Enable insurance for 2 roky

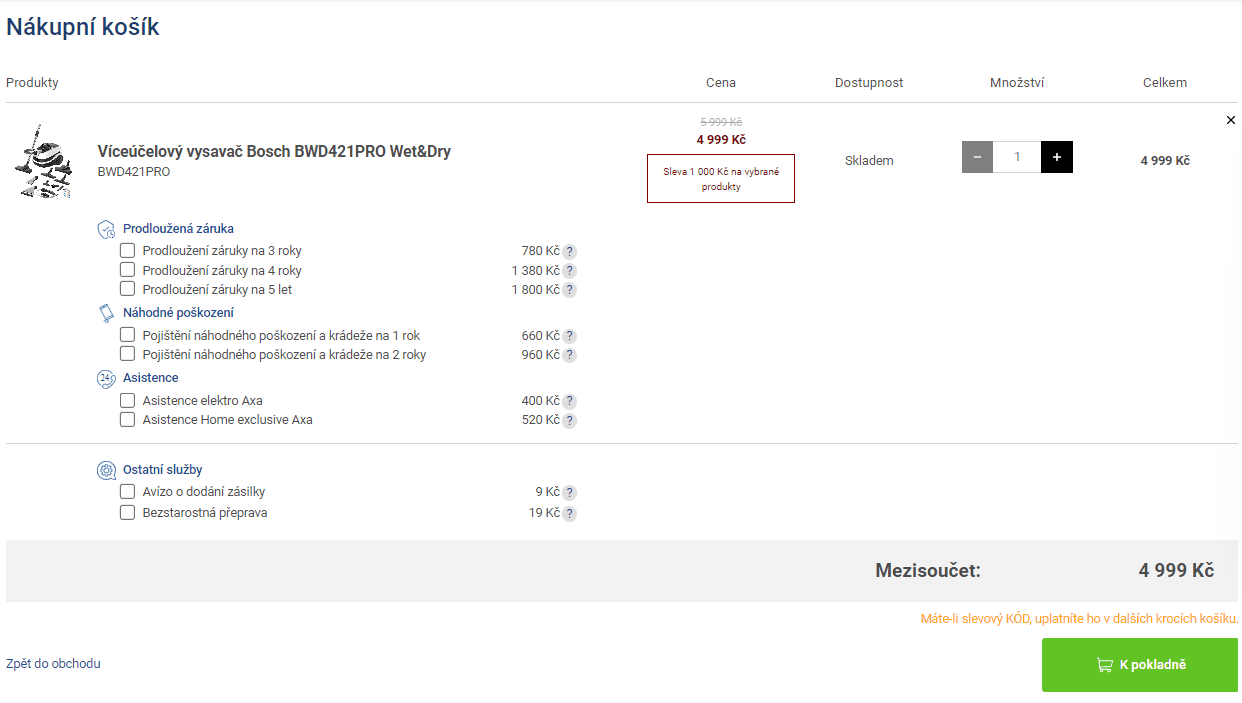[x=127, y=354]
